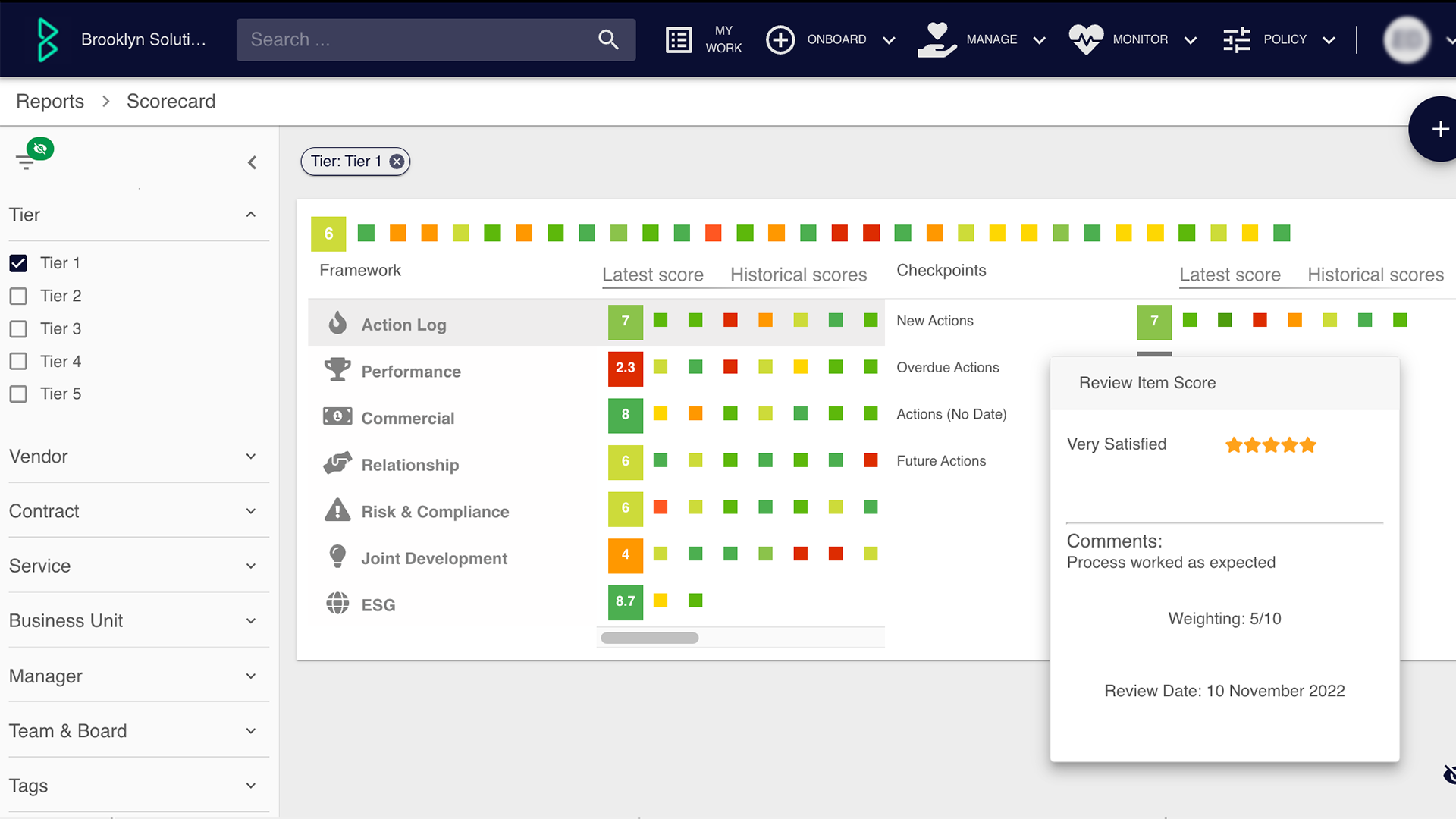
Task: Check the Tier 2 checkbox
Action: point(18,296)
